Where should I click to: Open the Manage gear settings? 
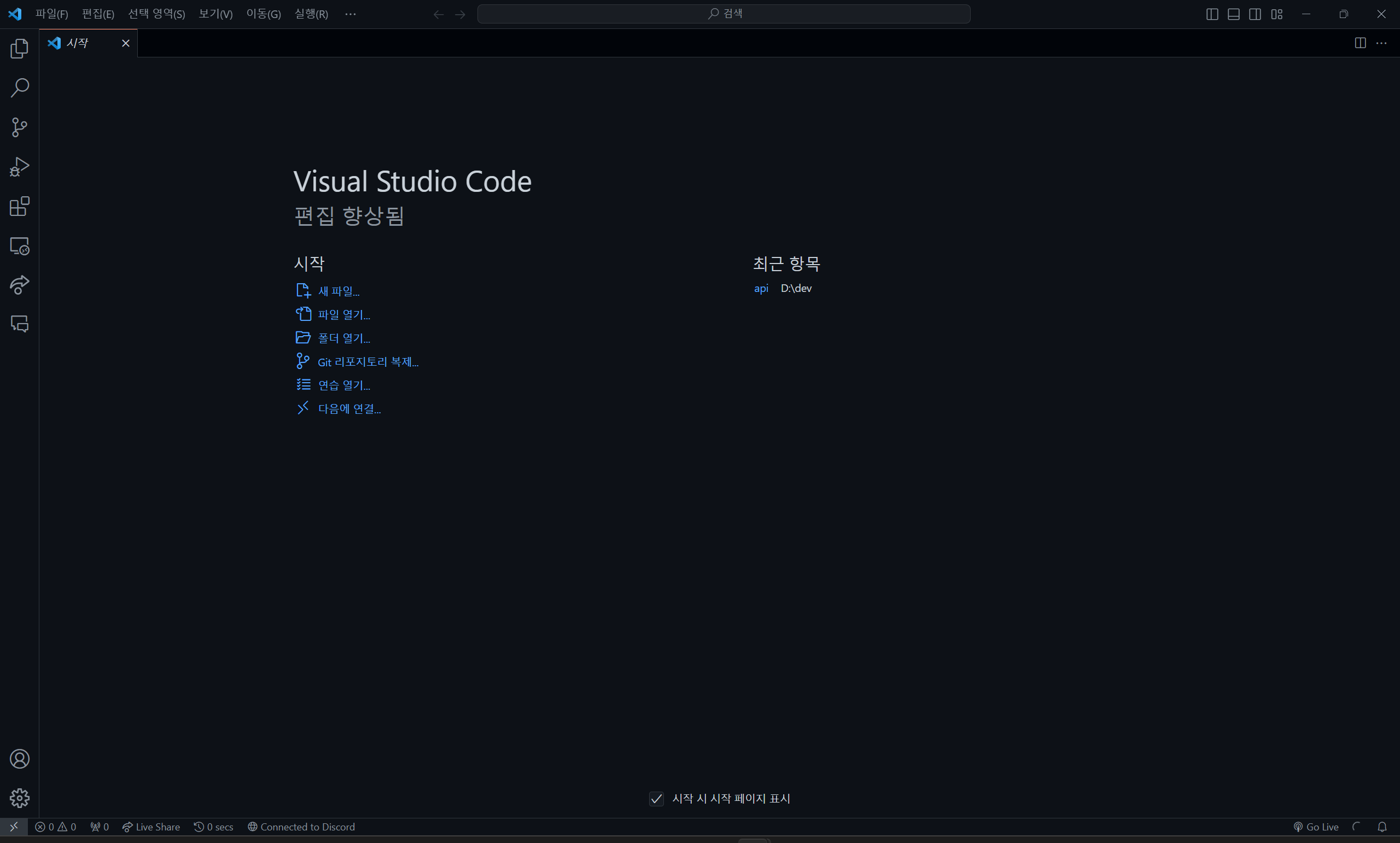[19, 798]
